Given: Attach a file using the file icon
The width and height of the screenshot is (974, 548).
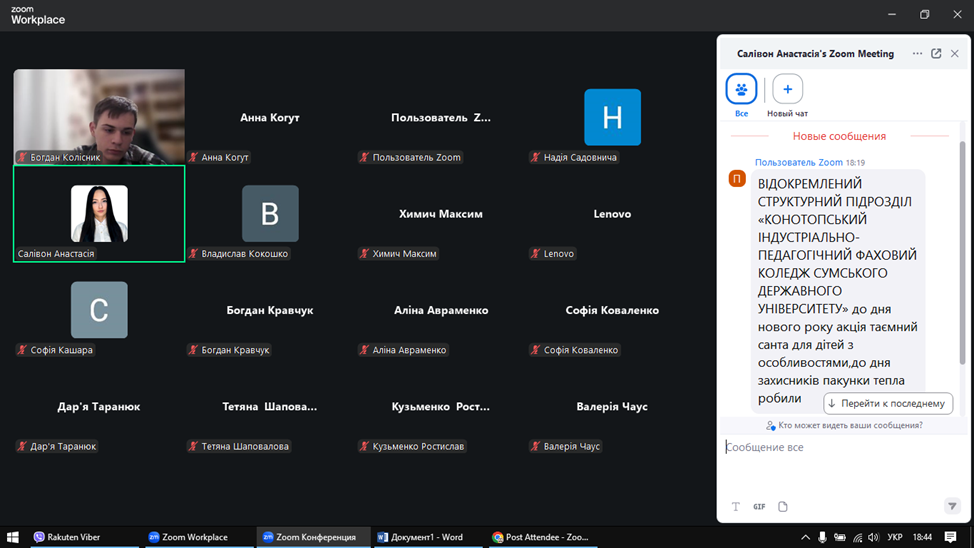Looking at the screenshot, I should pos(783,507).
